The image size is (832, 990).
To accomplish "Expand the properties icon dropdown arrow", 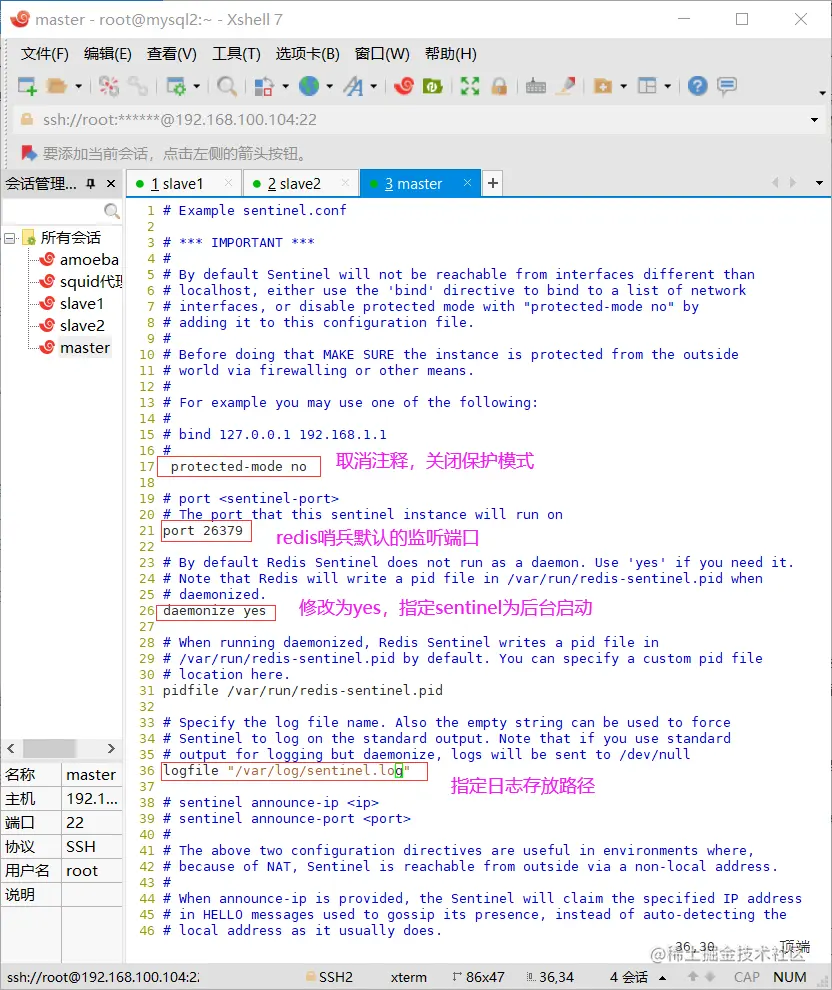I will pos(196,86).
